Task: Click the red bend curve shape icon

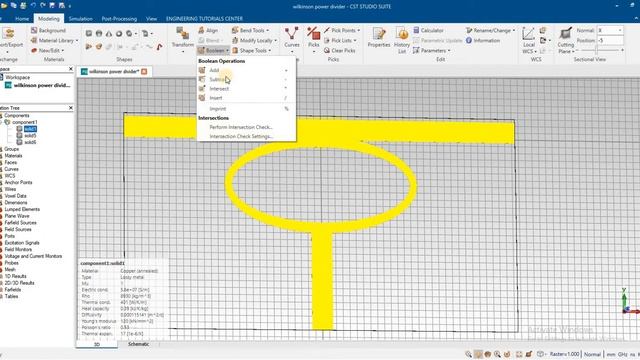Action: pos(159,47)
